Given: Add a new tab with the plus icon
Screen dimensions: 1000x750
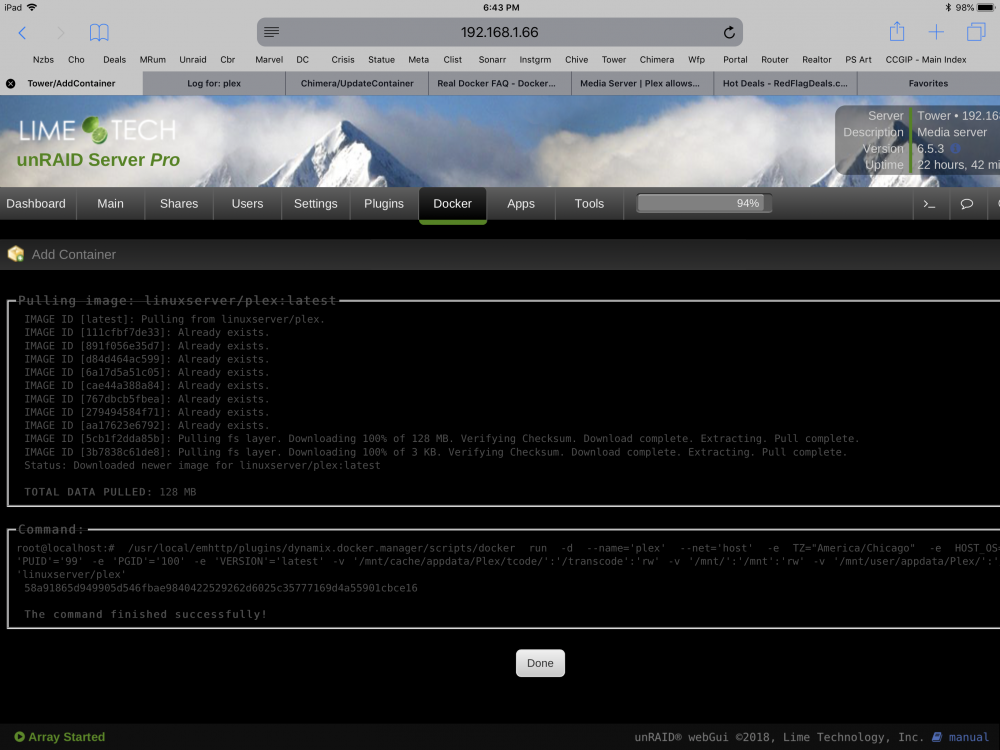Looking at the screenshot, I should pos(936,32).
